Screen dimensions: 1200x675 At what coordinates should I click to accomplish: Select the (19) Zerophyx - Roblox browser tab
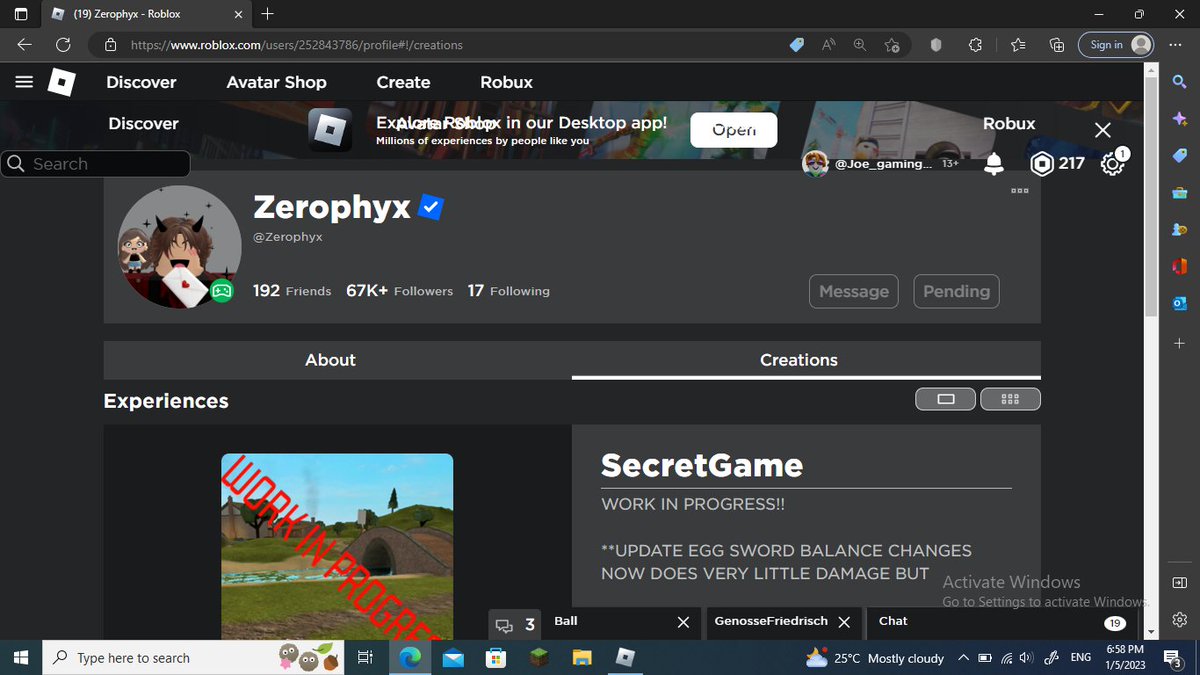145,15
